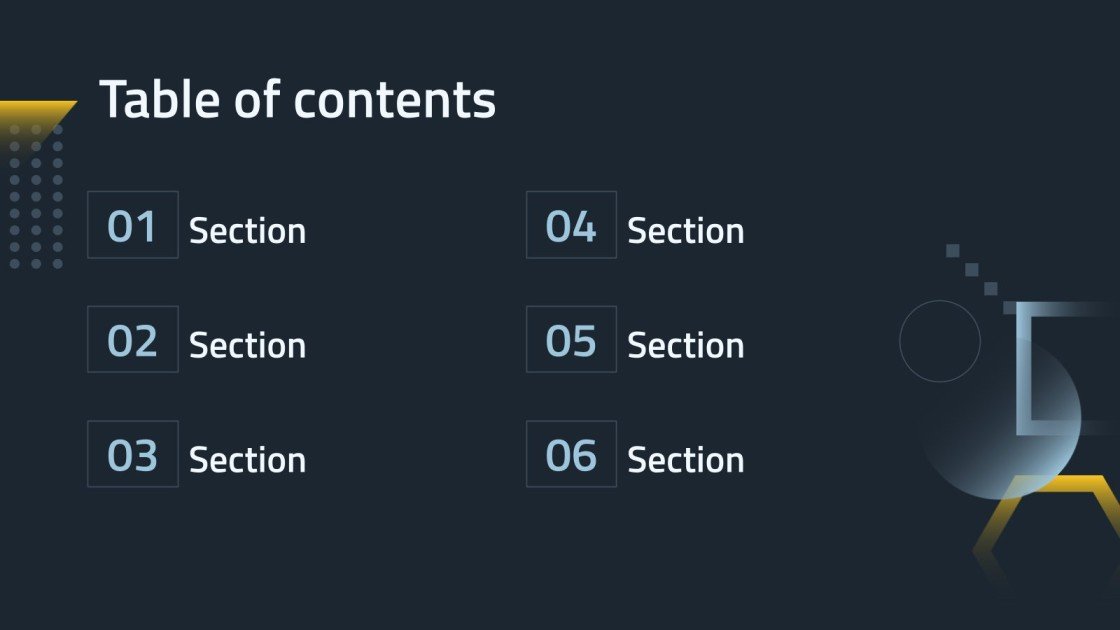Select the 01 number box
Image resolution: width=1120 pixels, height=630 pixels.
point(133,226)
